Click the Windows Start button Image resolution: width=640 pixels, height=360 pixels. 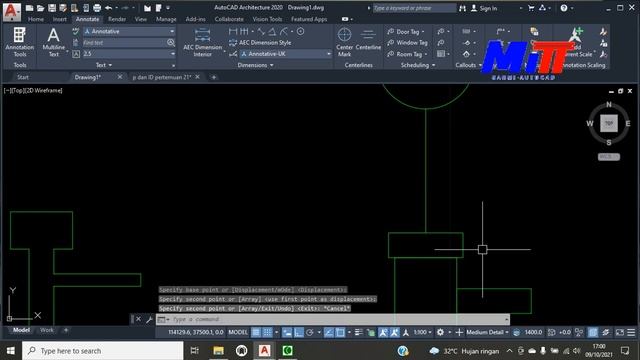click(x=11, y=351)
